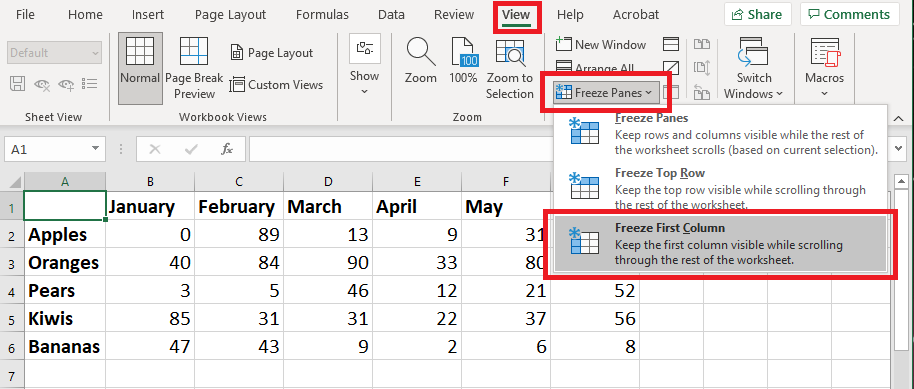Image resolution: width=914 pixels, height=389 pixels.
Task: Click Arrange All windows
Action: pyautogui.click(x=595, y=67)
